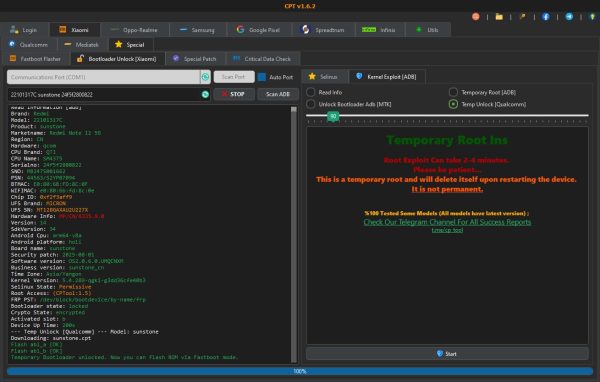
Task: Refresh the communications port list icon
Action: pos(205,77)
